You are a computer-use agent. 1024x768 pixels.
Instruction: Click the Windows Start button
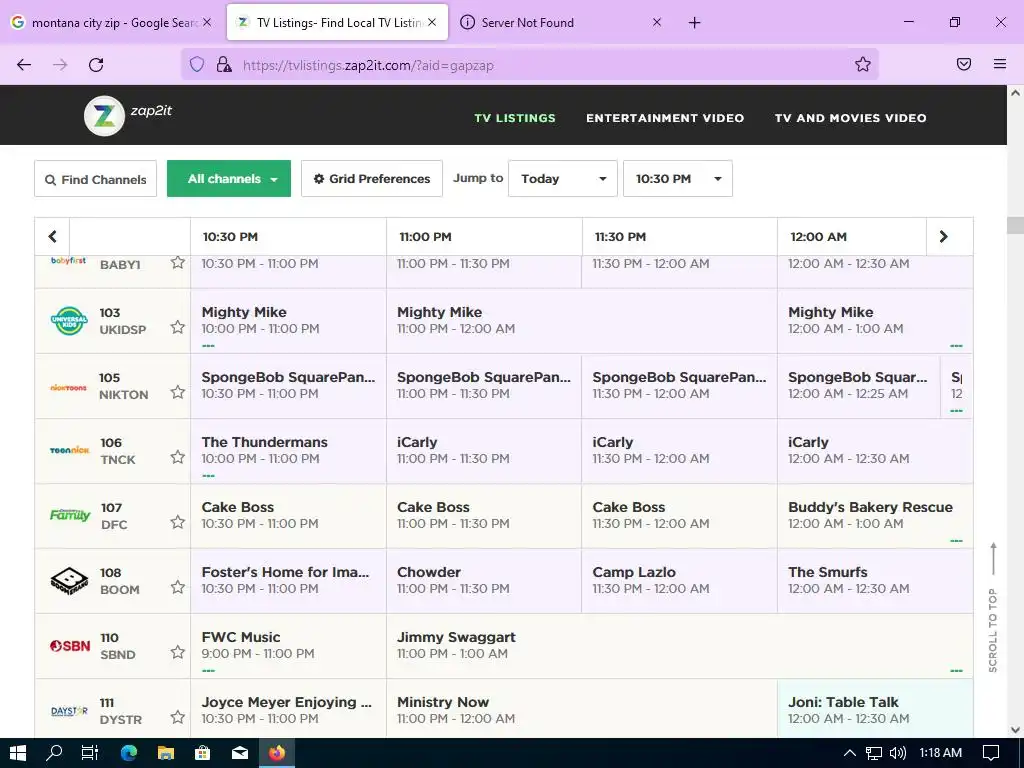point(18,753)
